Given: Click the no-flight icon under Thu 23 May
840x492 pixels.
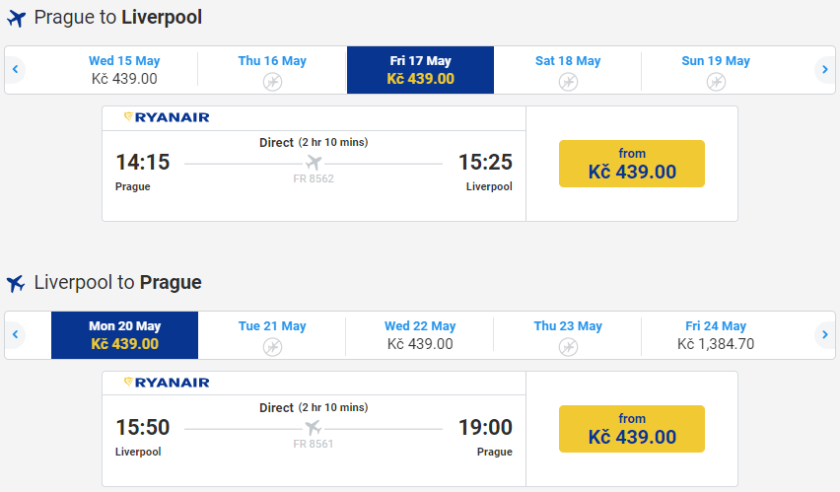Looking at the screenshot, I should point(568,346).
